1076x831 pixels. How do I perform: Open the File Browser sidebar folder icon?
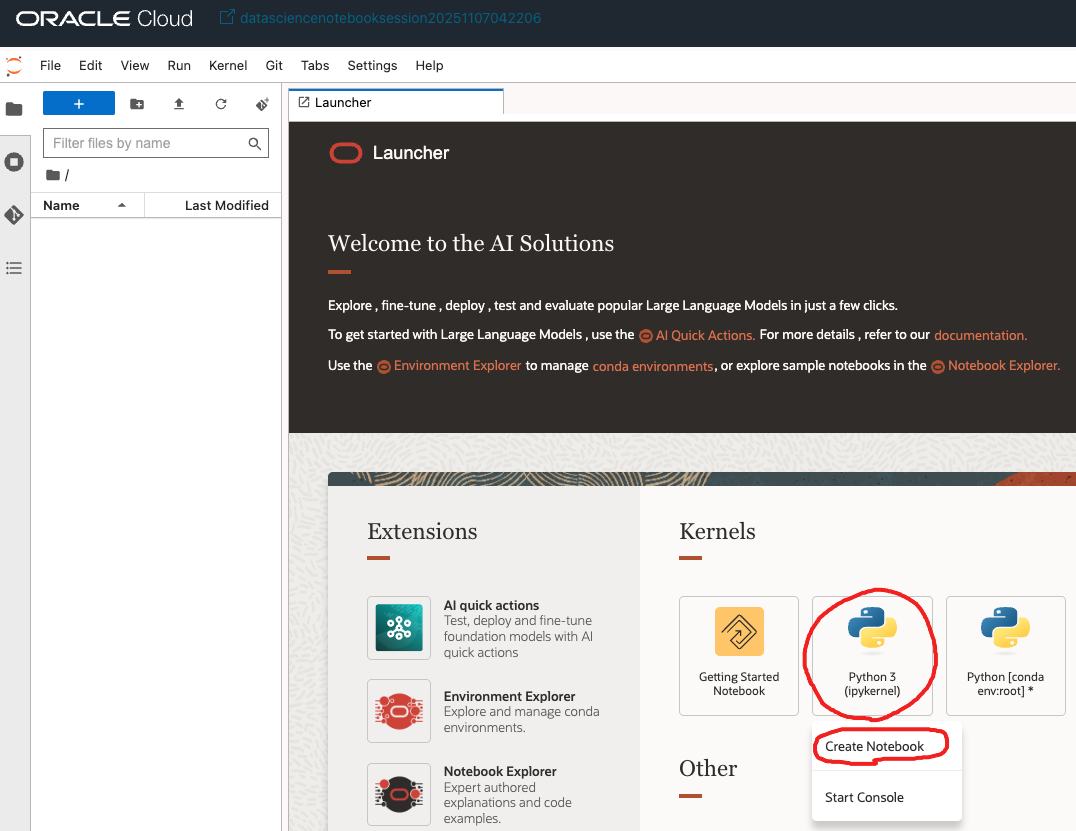pos(14,109)
